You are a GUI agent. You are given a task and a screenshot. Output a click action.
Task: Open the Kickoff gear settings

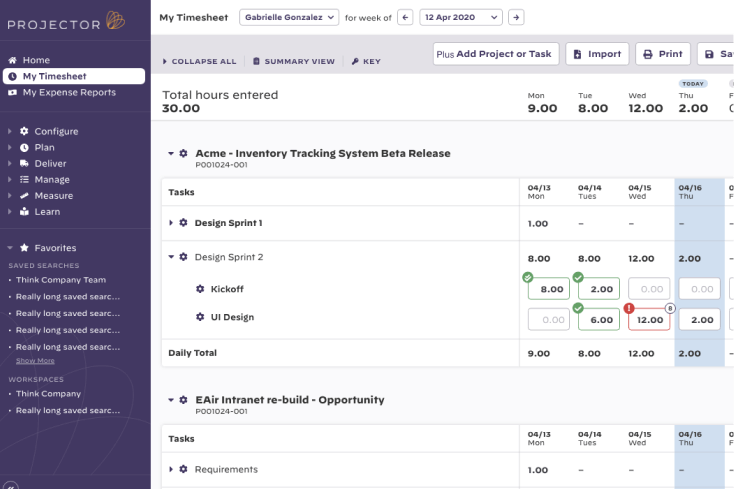click(x=200, y=289)
